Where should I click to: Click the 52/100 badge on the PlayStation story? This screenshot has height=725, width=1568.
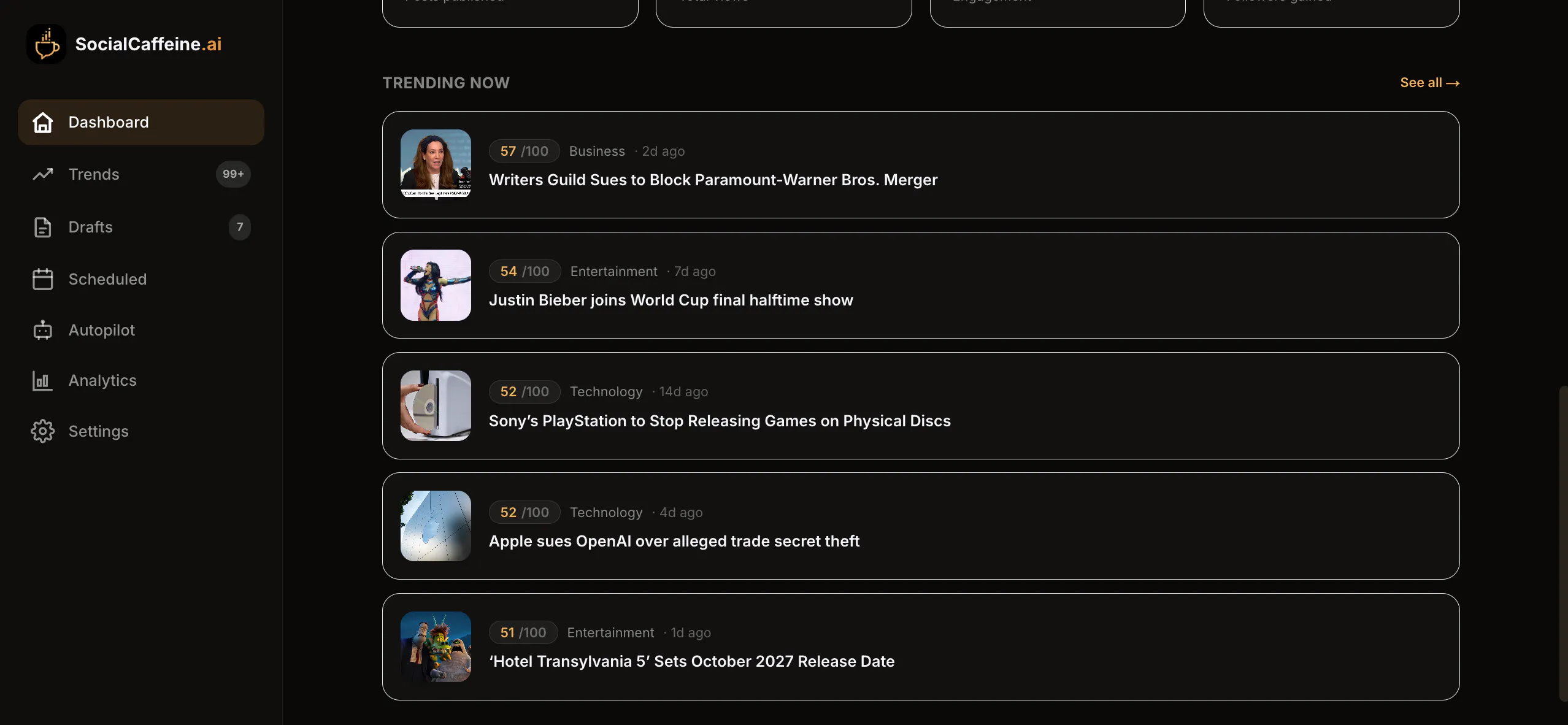[x=525, y=391]
